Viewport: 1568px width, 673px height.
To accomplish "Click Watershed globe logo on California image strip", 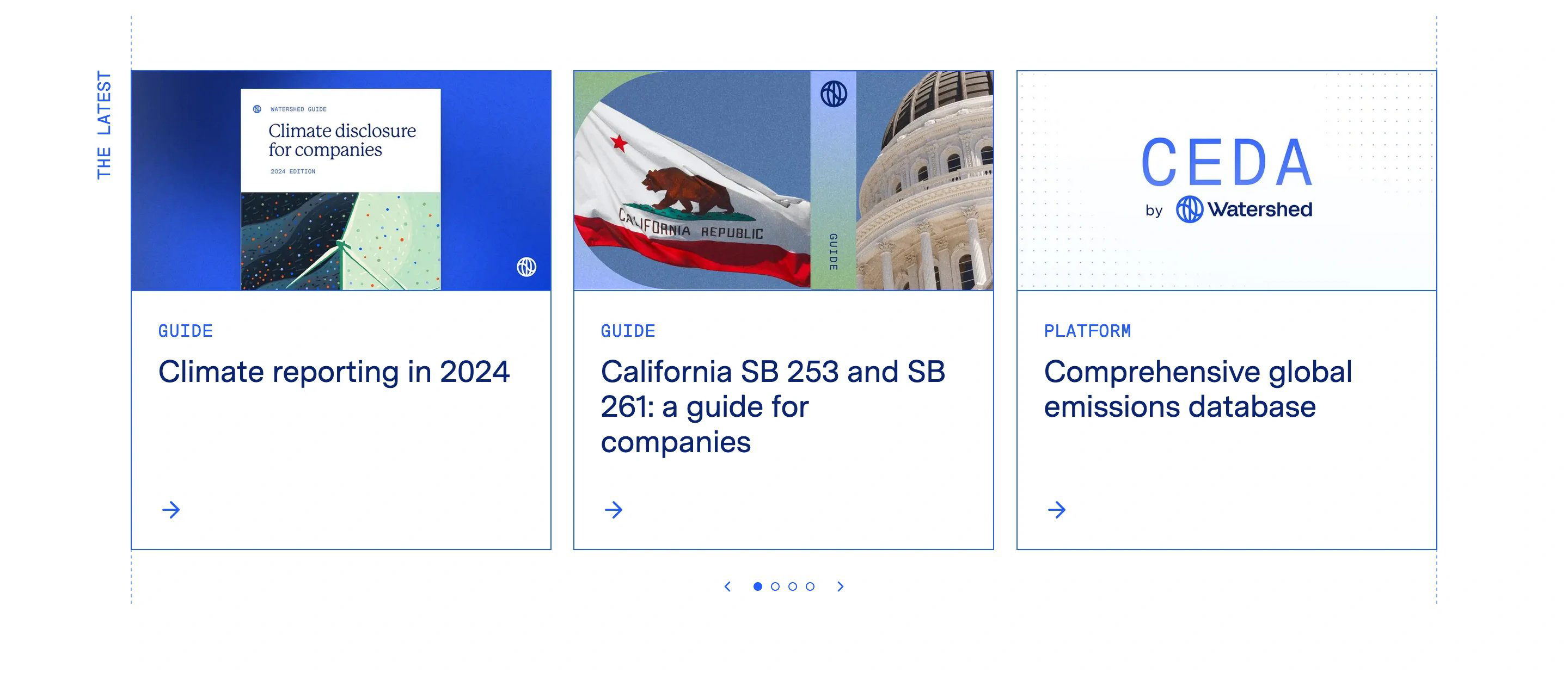I will [x=834, y=94].
